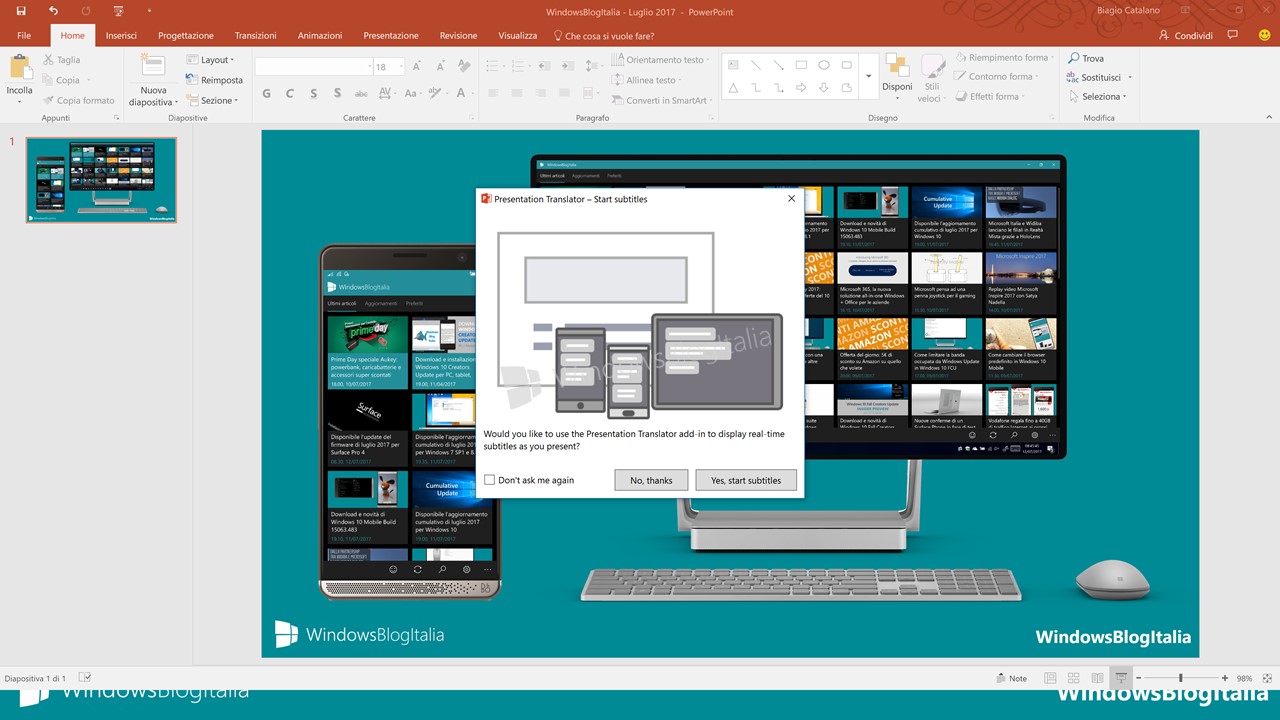Open the Layout dropdown
The width and height of the screenshot is (1280, 720).
(x=210, y=60)
